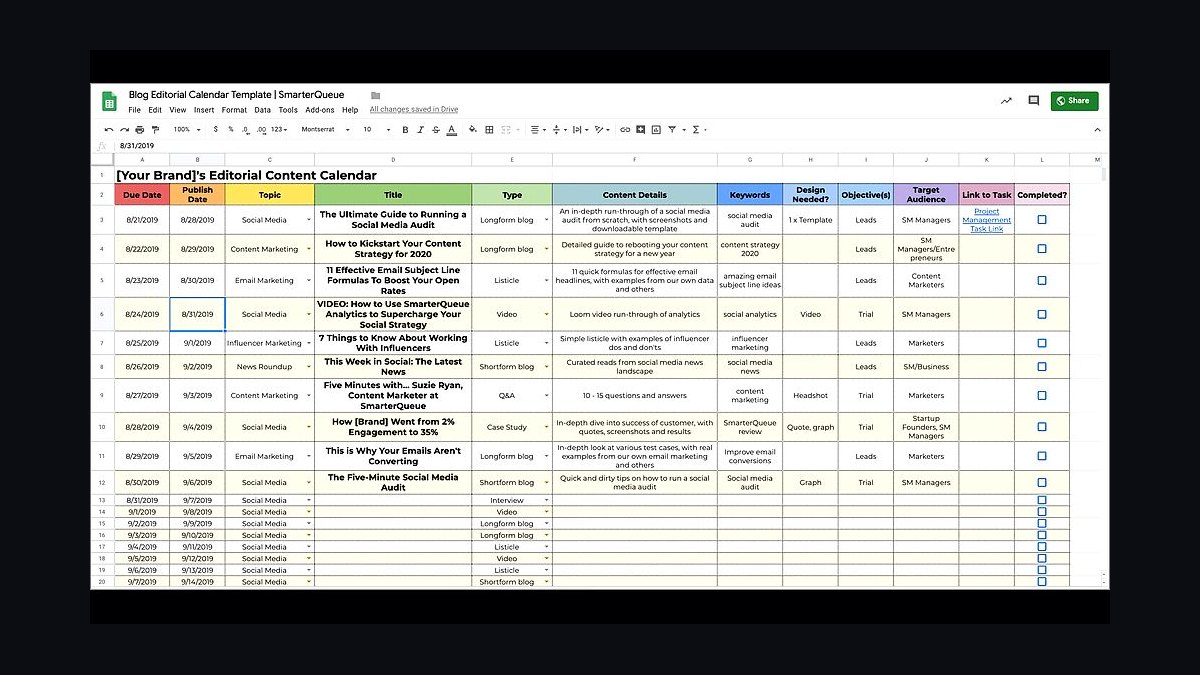The image size is (1200, 675).
Task: Redo the last action
Action: tap(125, 129)
